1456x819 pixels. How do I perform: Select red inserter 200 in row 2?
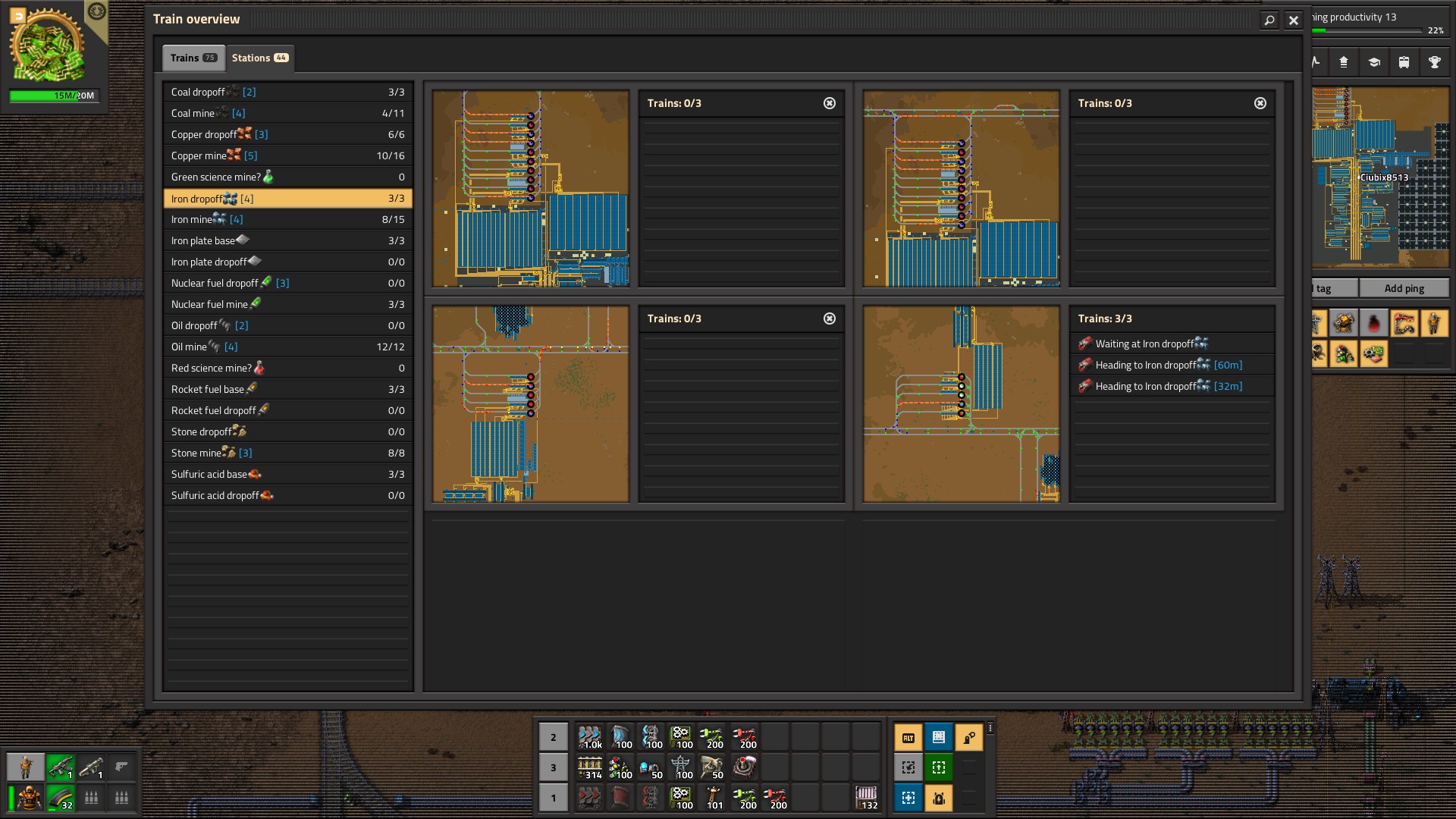(744, 736)
